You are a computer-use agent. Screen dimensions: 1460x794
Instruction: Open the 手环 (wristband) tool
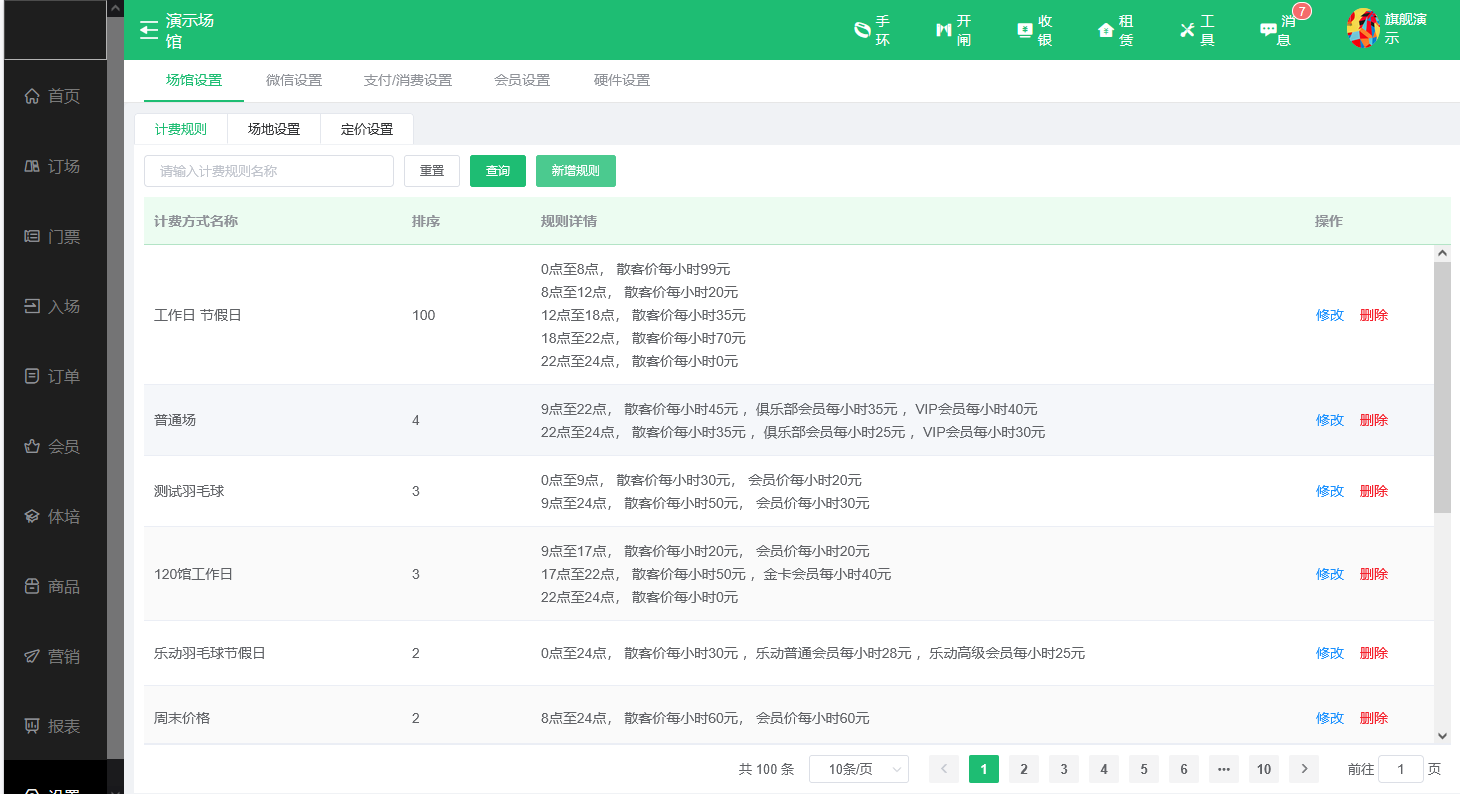tap(871, 29)
